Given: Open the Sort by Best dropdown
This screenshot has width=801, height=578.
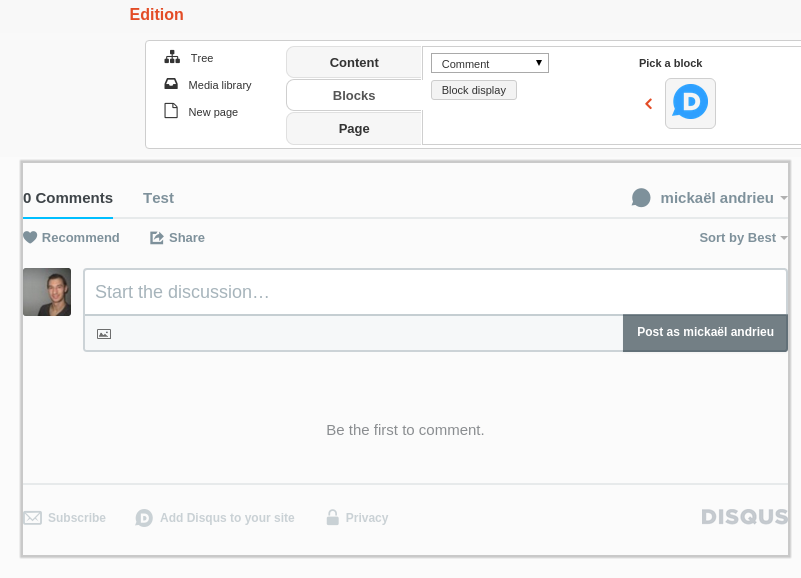Looking at the screenshot, I should (743, 237).
